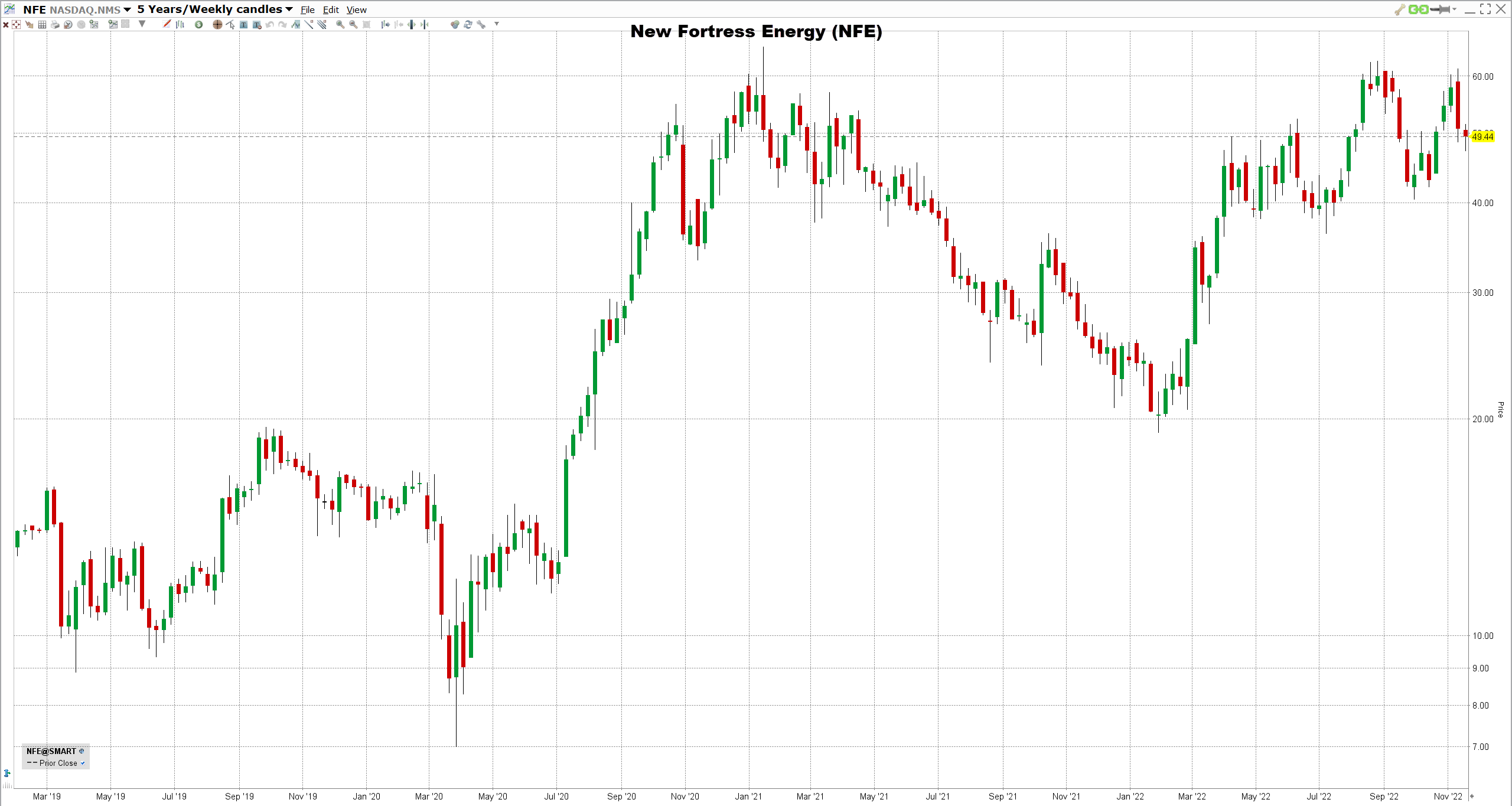Screen dimensions: 1512x806
Task: Click the 10.00 price axis label
Action: pyautogui.click(x=1482, y=635)
